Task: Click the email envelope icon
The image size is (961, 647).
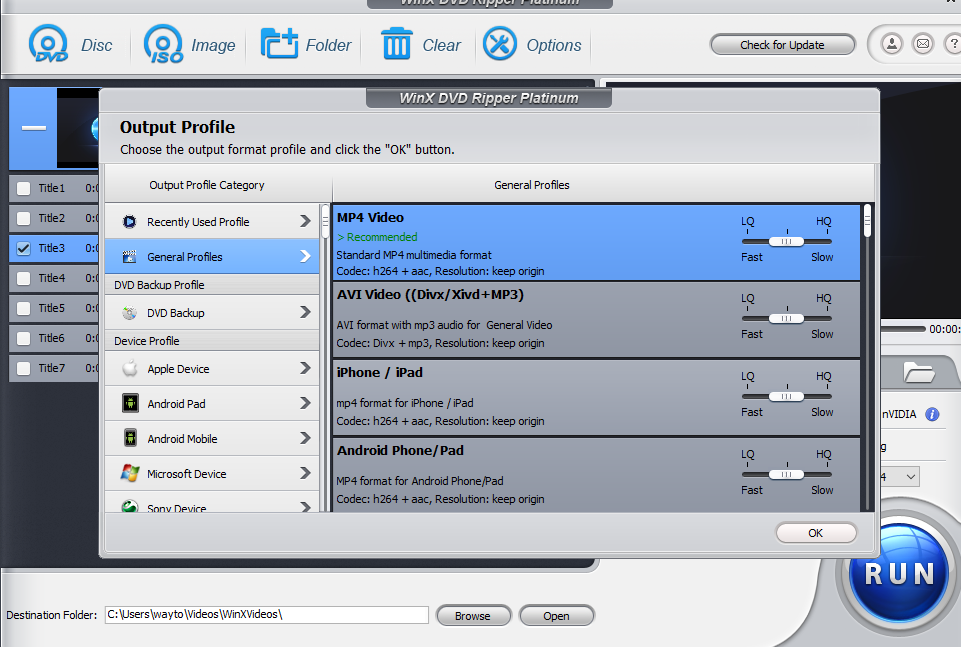Action: (922, 44)
